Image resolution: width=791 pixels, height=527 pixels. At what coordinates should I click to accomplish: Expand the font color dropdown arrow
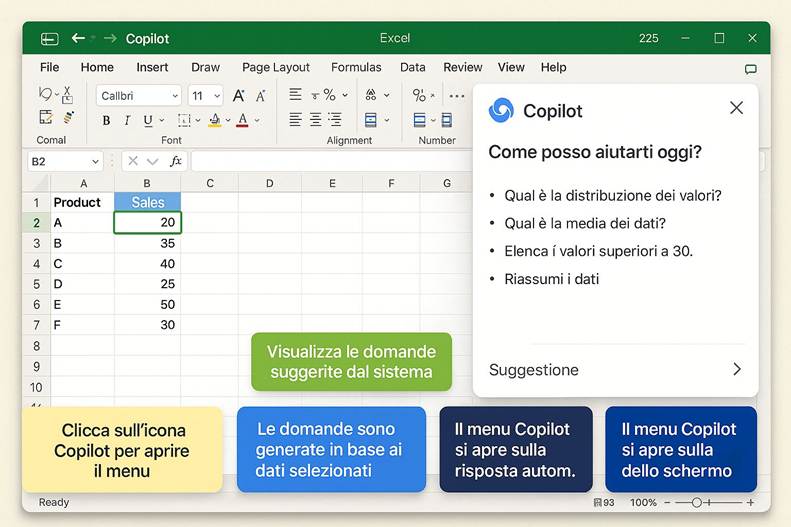coord(257,121)
